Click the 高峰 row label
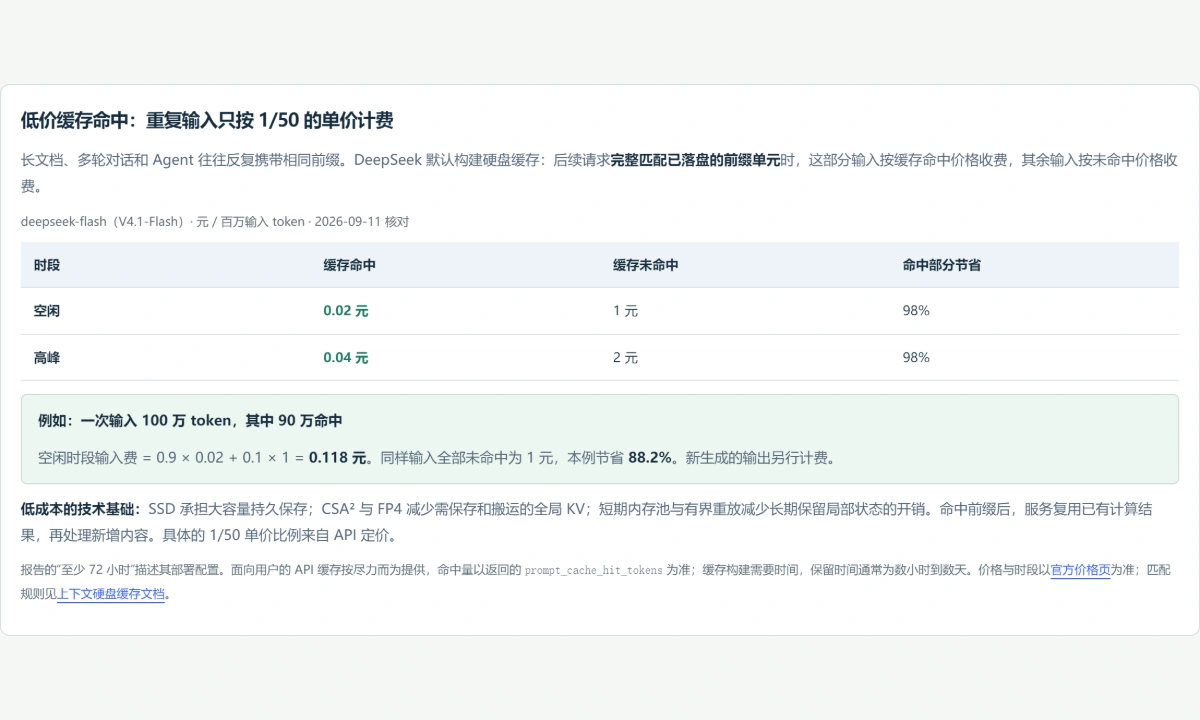Viewport: 1200px width, 720px height. coord(46,357)
